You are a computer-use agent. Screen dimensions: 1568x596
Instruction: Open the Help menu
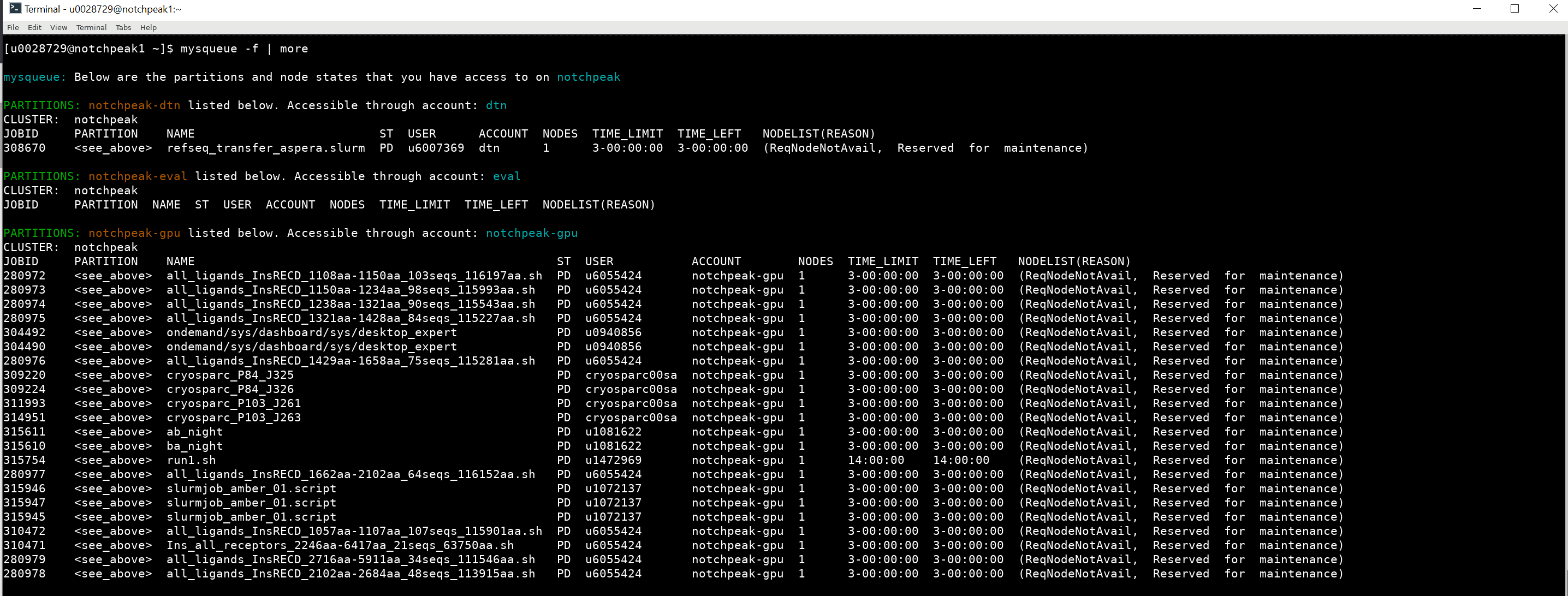pos(149,27)
